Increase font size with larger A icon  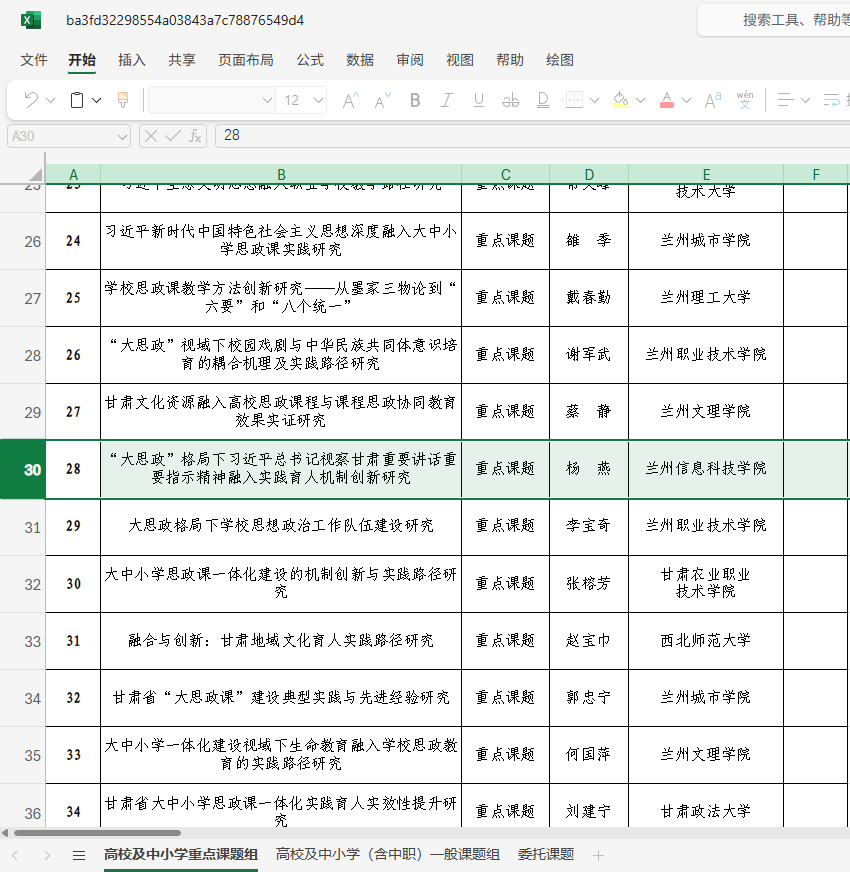[349, 100]
